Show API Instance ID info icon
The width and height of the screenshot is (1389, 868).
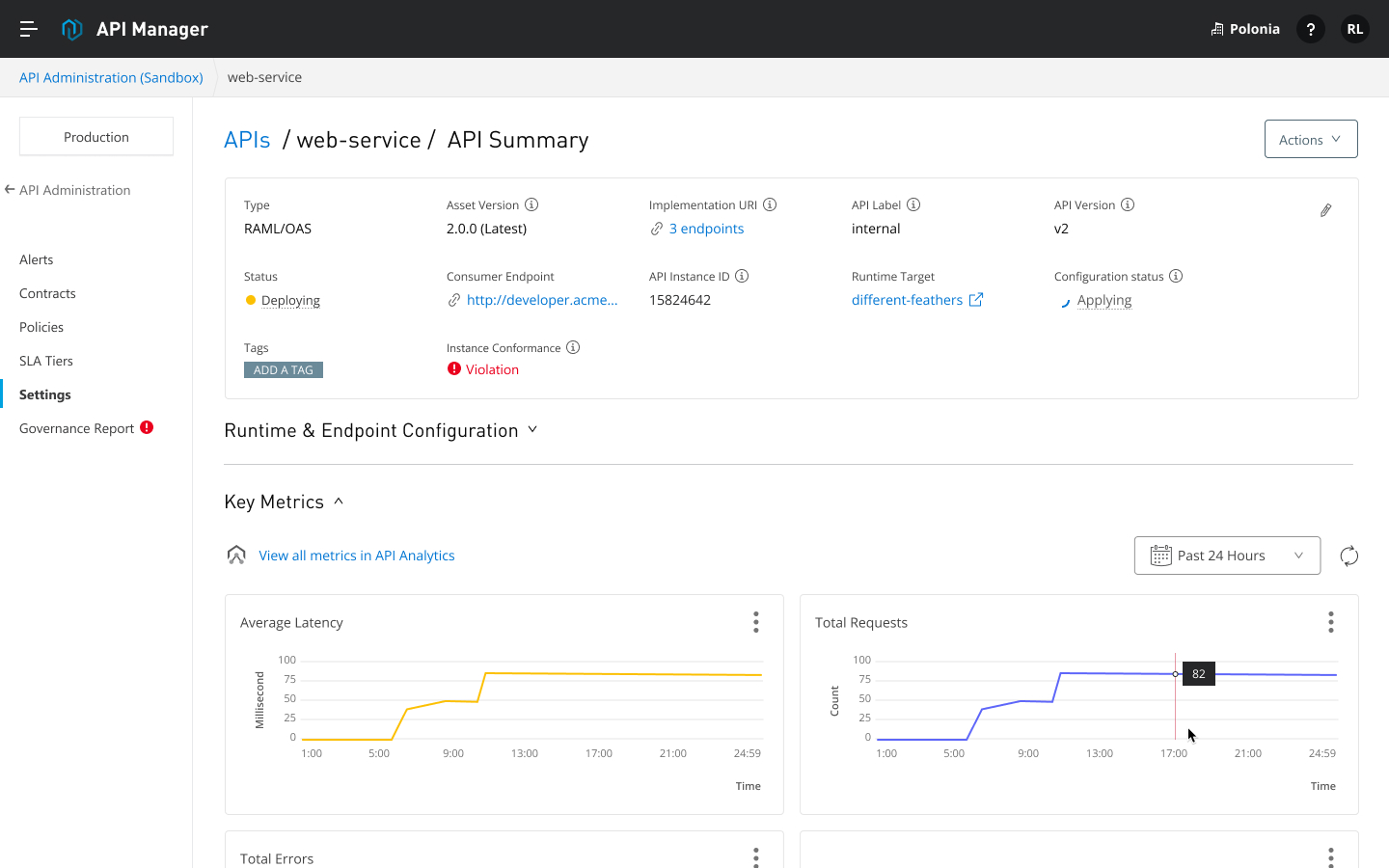(742, 276)
